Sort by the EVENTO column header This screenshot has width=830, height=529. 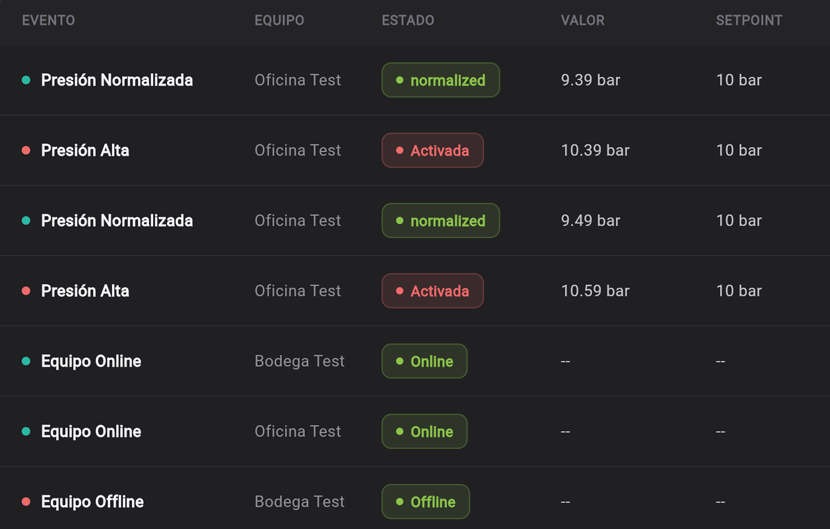48,20
